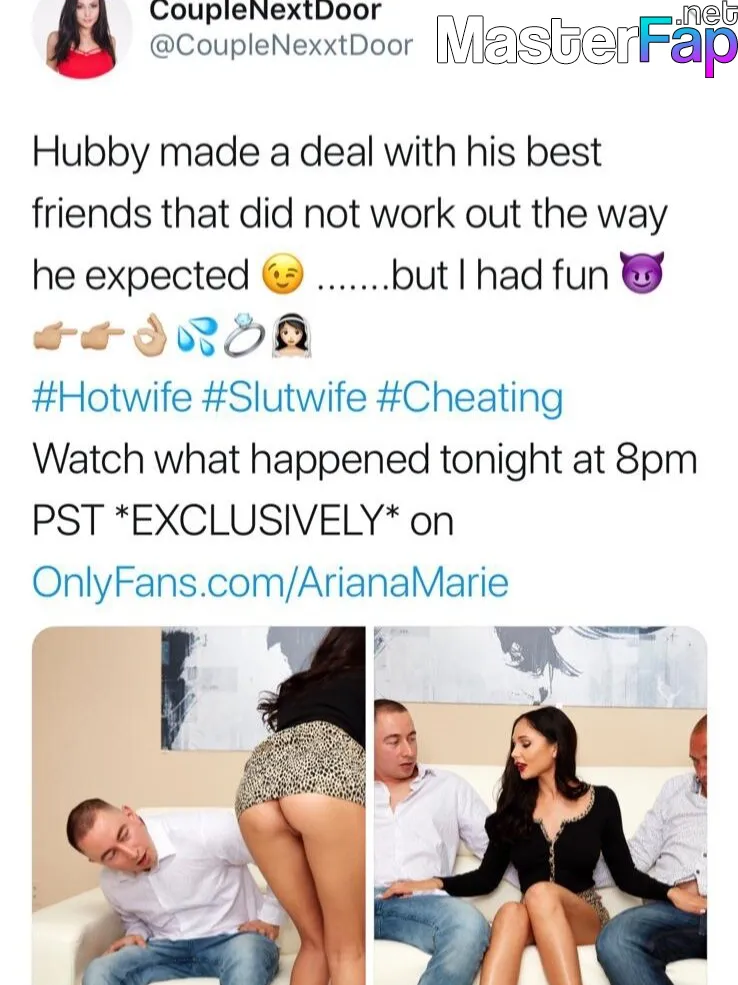Image resolution: width=738 pixels, height=985 pixels.
Task: Click the second pointing hand emoji
Action: (x=104, y=340)
